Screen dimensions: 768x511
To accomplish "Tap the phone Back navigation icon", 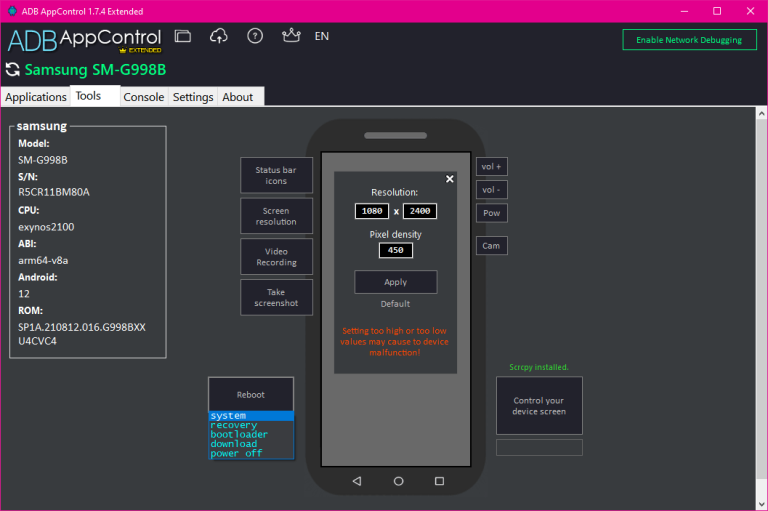I will pyautogui.click(x=357, y=481).
